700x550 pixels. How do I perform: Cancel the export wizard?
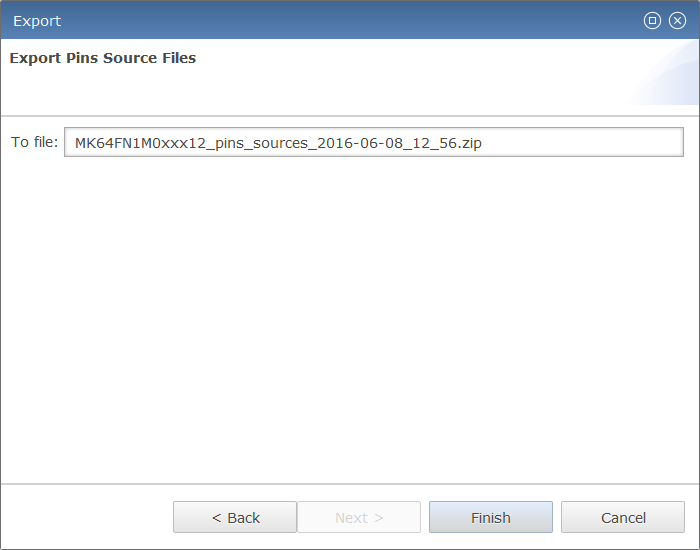(x=622, y=517)
